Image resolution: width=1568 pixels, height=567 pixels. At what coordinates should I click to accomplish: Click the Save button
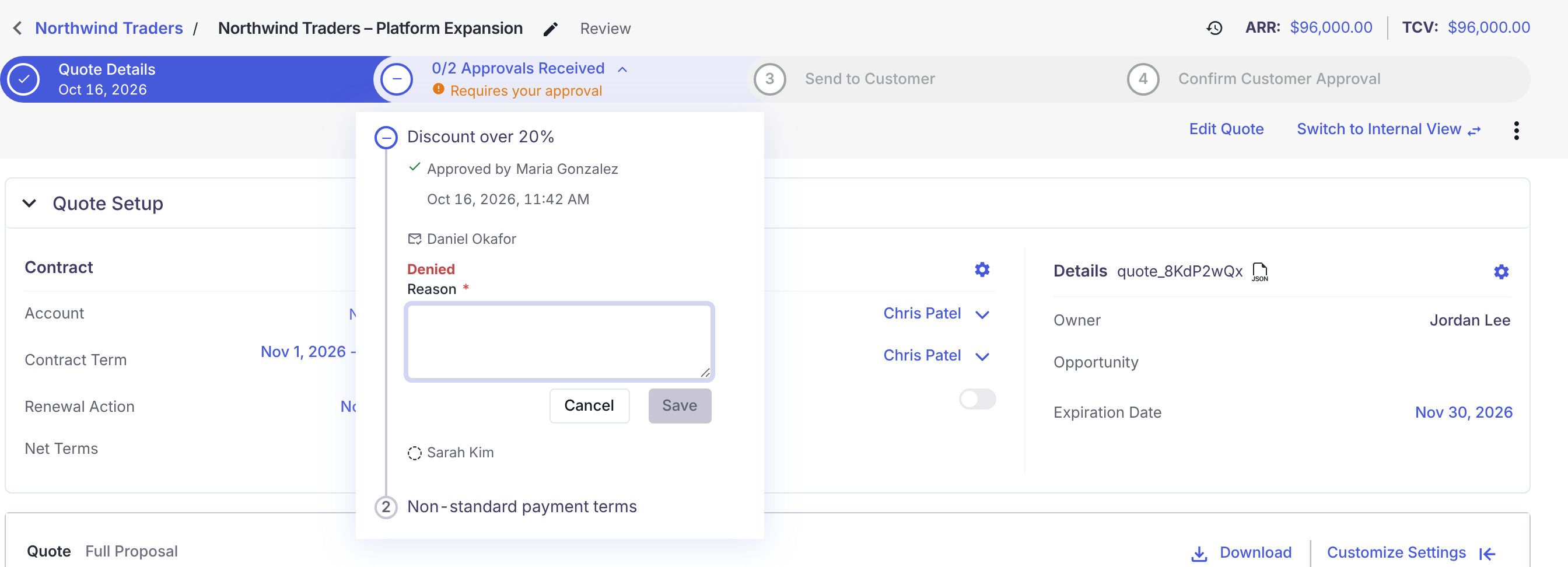tap(680, 406)
